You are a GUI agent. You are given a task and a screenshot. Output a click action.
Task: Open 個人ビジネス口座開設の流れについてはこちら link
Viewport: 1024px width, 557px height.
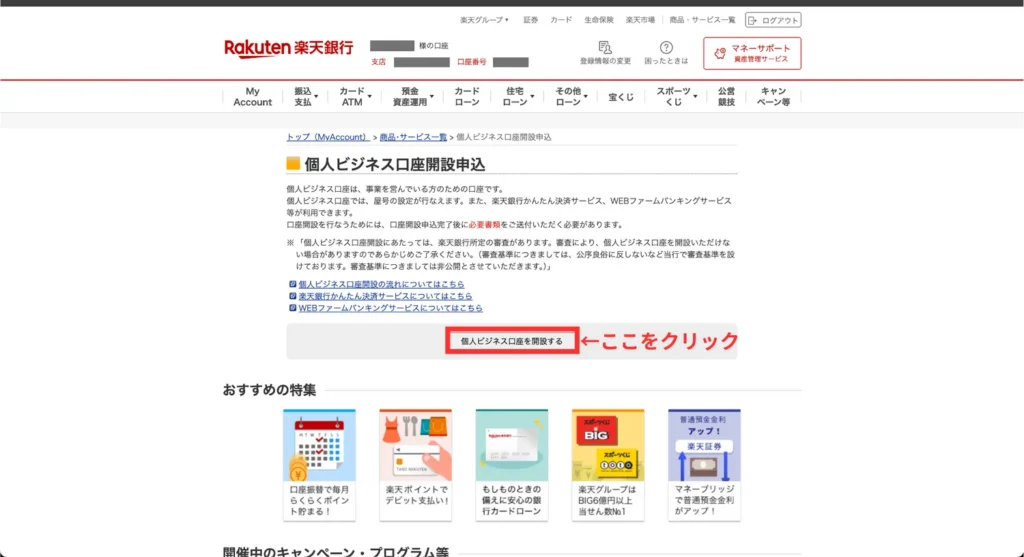tap(381, 284)
